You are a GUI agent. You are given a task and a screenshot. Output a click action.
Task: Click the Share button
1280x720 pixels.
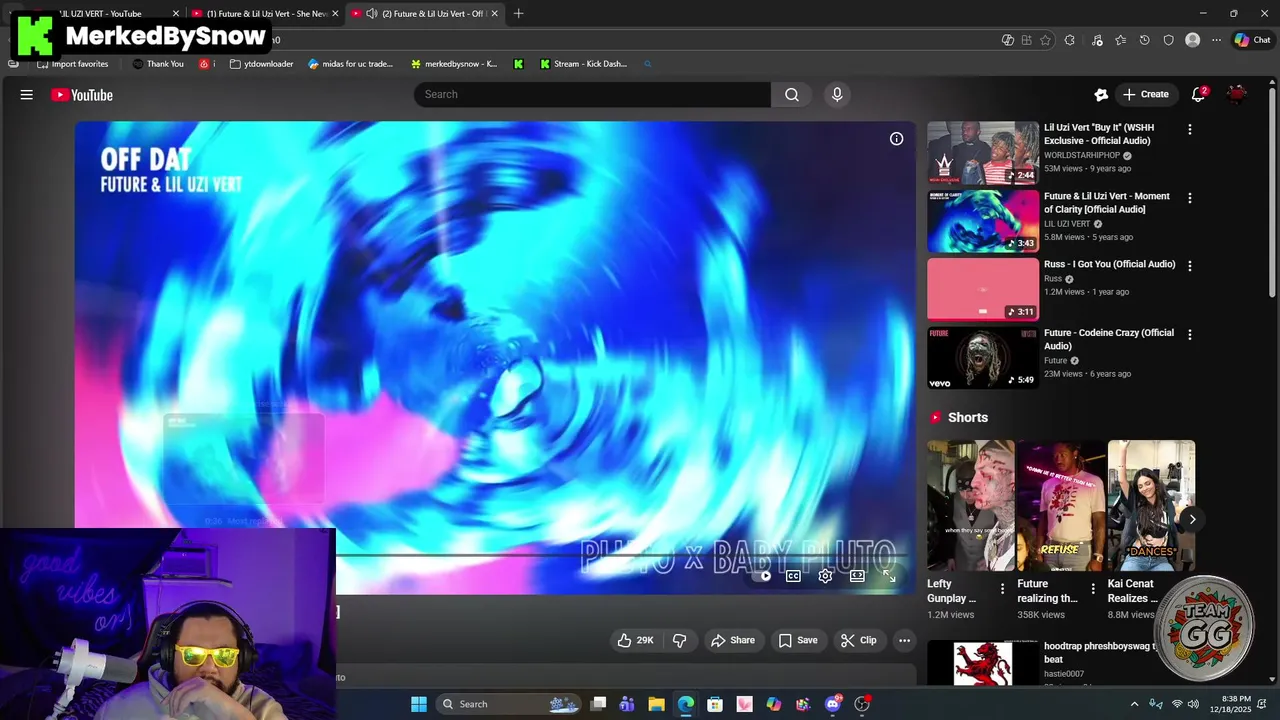pos(732,640)
